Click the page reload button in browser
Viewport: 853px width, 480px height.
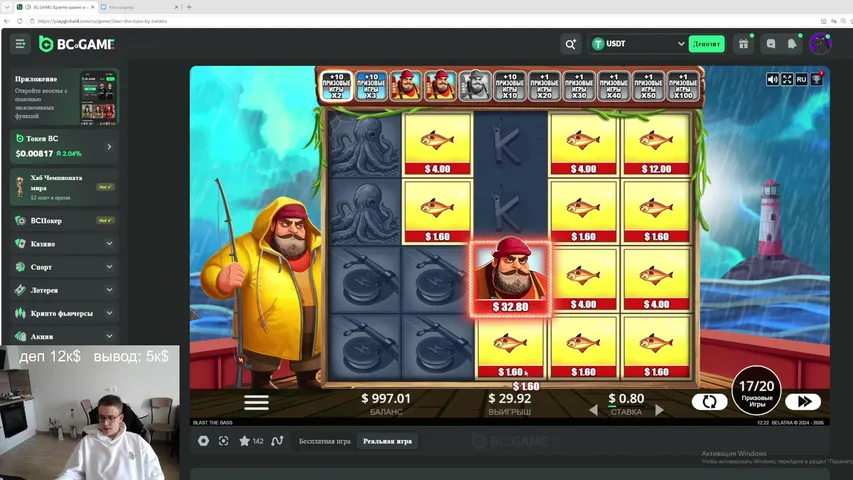click(20, 21)
